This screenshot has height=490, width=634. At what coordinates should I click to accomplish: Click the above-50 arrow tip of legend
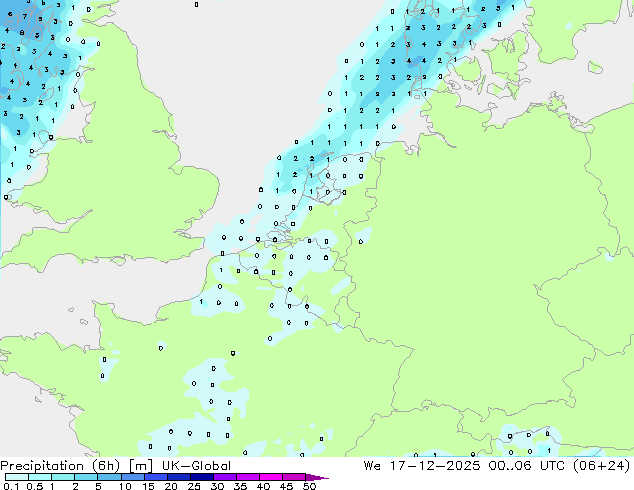[x=317, y=477]
